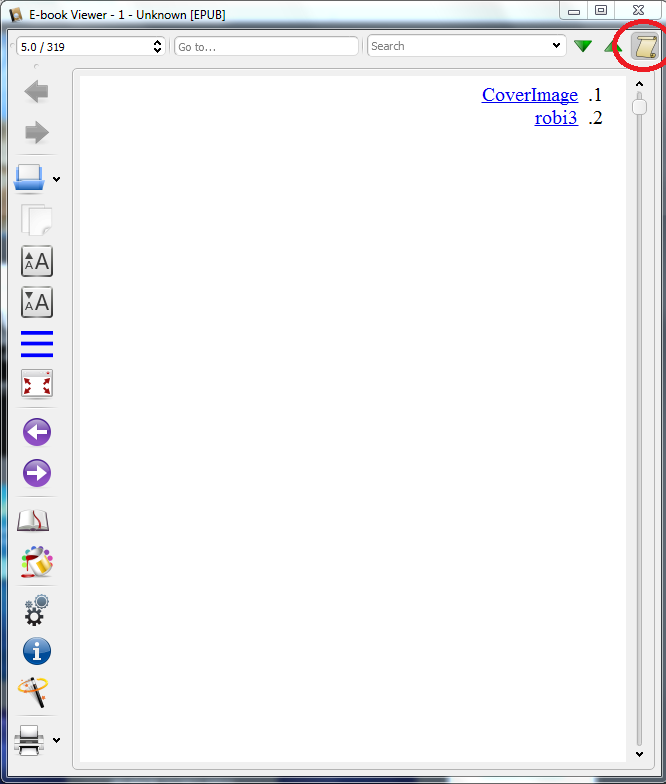Image resolution: width=666 pixels, height=784 pixels.
Task: Open the robi3 link
Action: [556, 118]
